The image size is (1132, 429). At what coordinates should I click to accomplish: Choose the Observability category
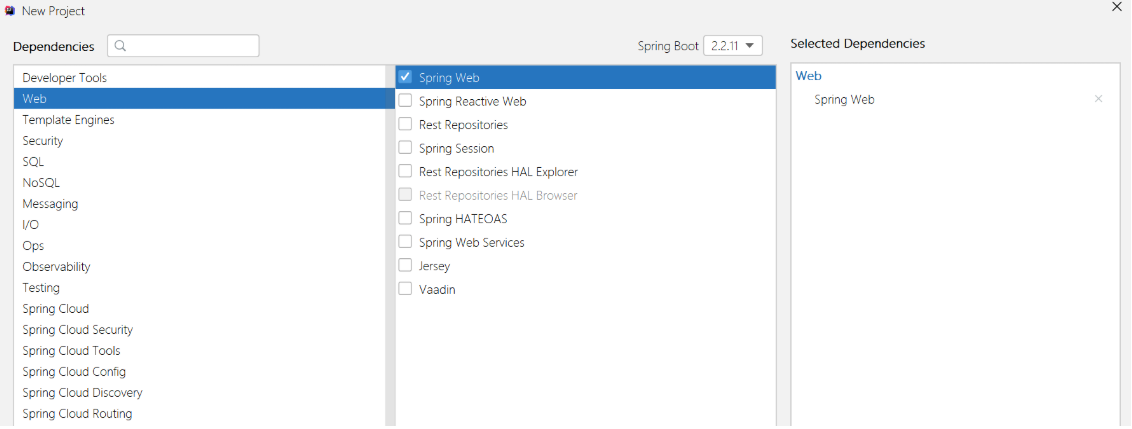pyautogui.click(x=200, y=266)
